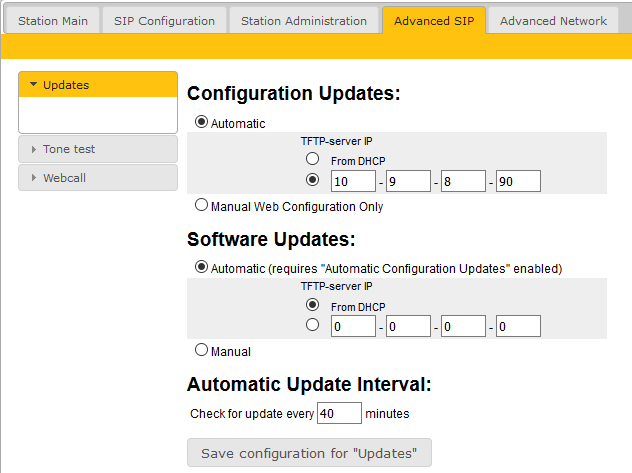Click the last octet field containing 90
Screen dimensions: 632x473
(518, 181)
